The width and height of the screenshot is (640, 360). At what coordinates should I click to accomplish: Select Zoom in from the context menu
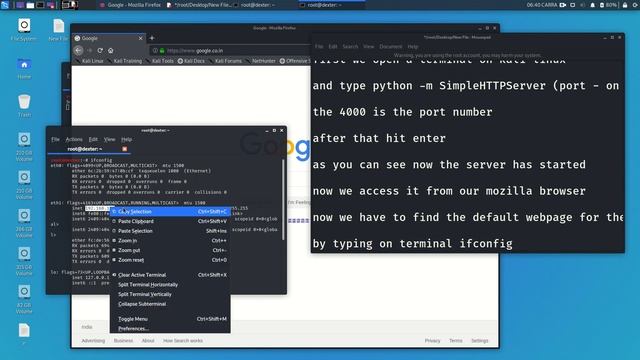coord(170,241)
